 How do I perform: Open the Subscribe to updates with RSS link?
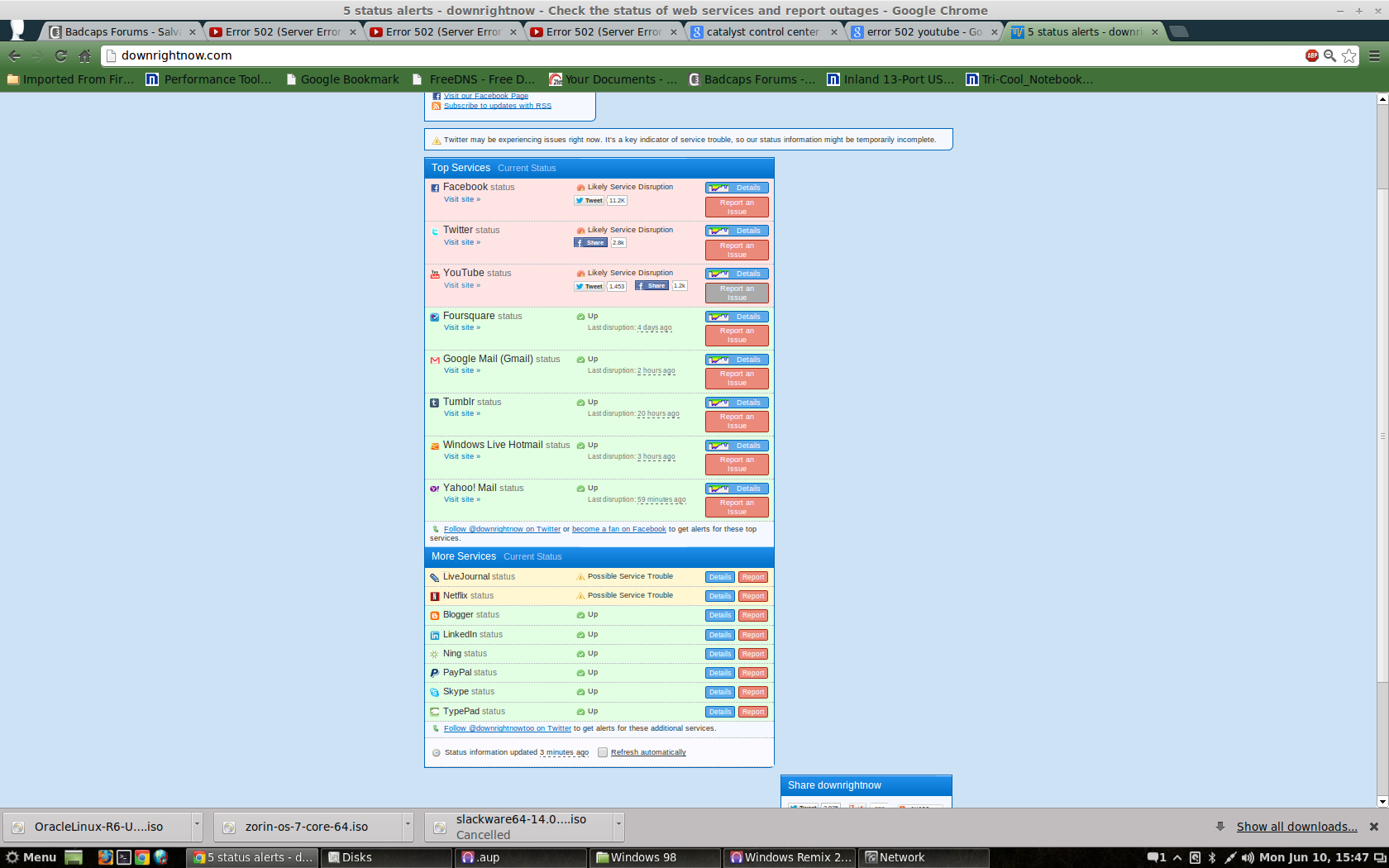[497, 106]
